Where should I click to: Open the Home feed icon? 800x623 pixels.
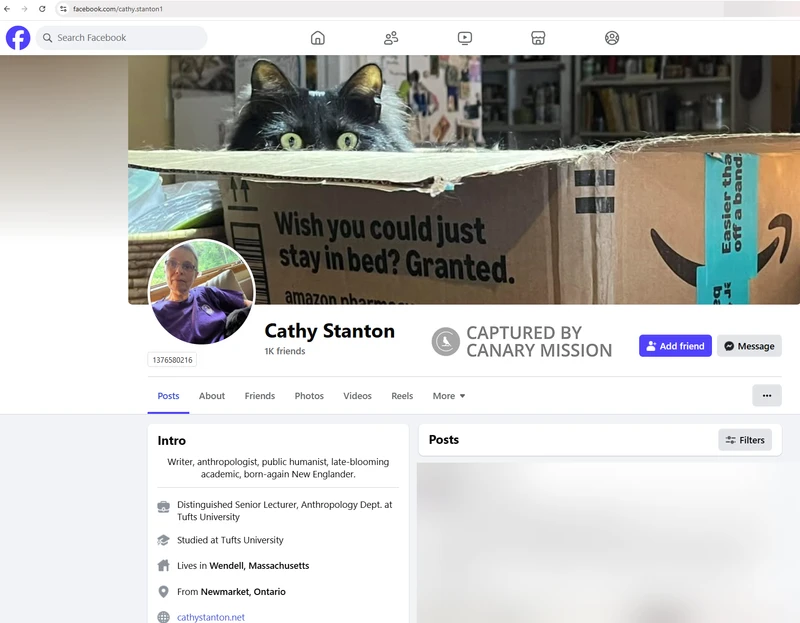point(318,38)
